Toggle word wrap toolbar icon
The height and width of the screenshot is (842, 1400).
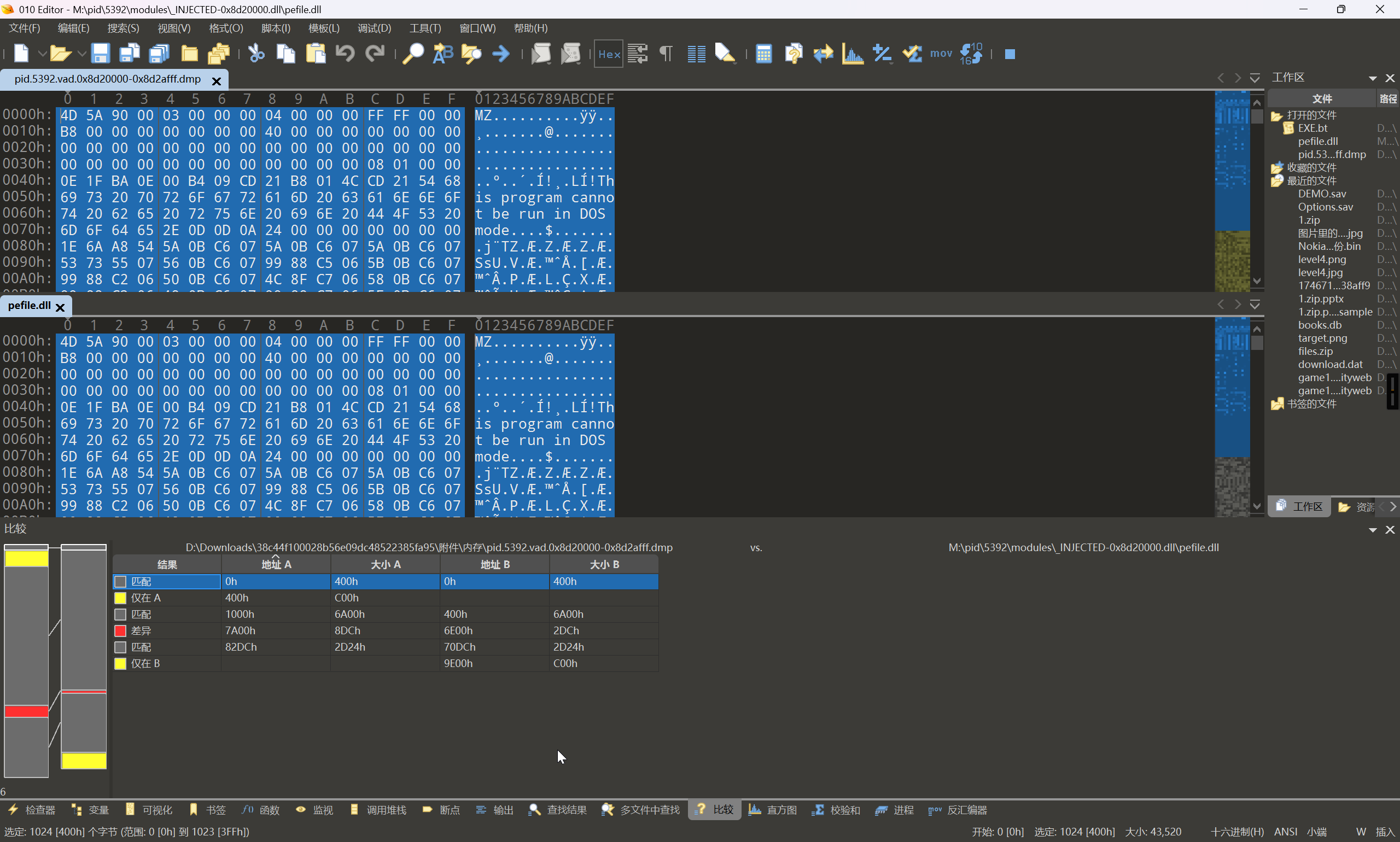tap(638, 54)
